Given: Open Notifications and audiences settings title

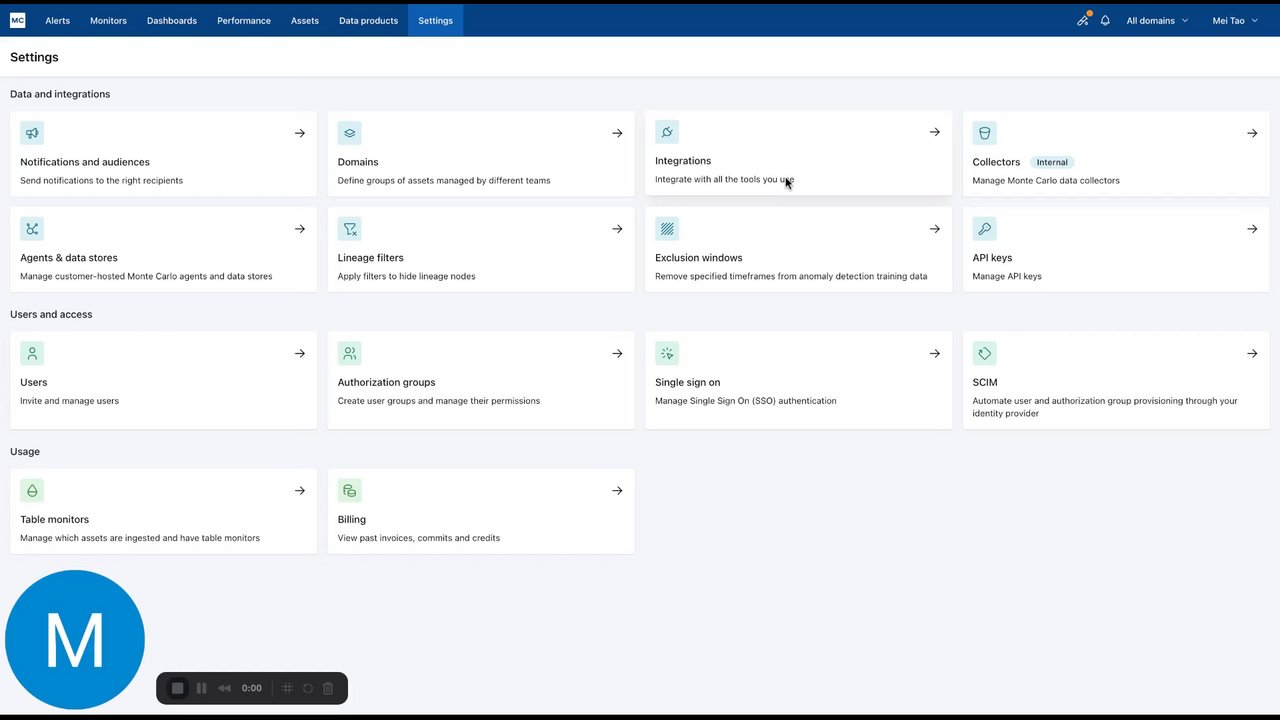Looking at the screenshot, I should pos(85,162).
